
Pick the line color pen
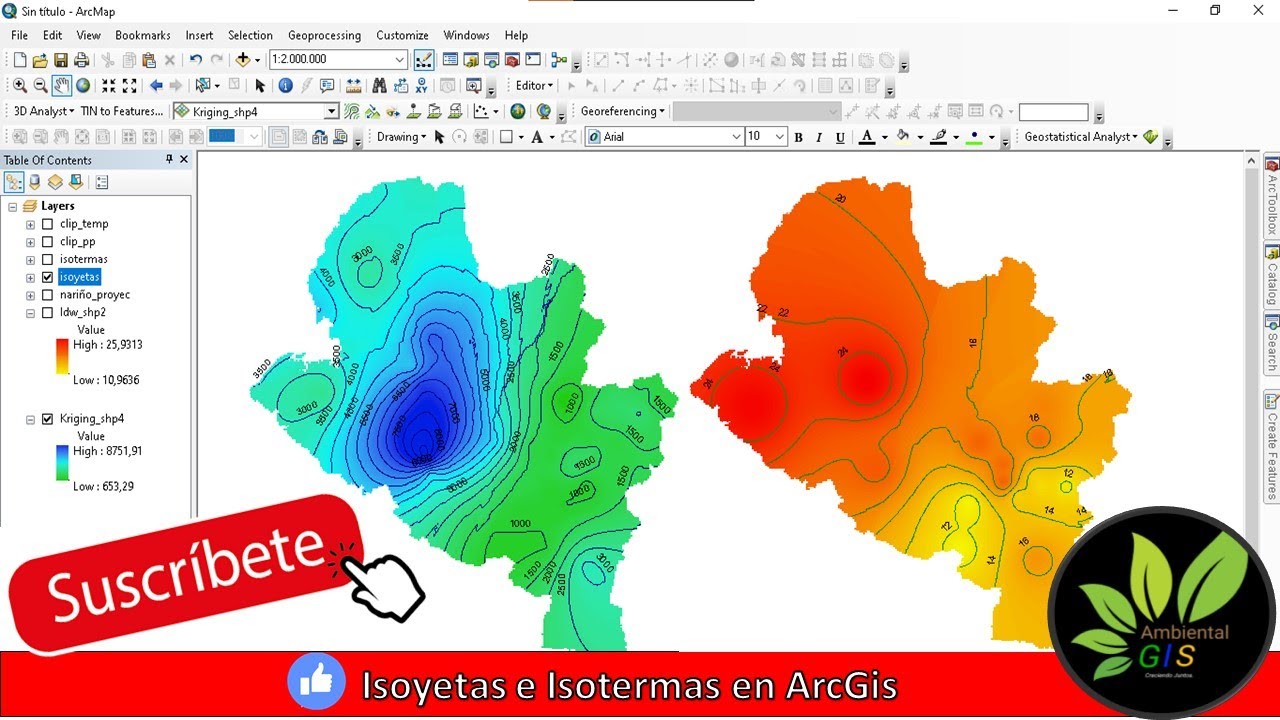pos(938,137)
